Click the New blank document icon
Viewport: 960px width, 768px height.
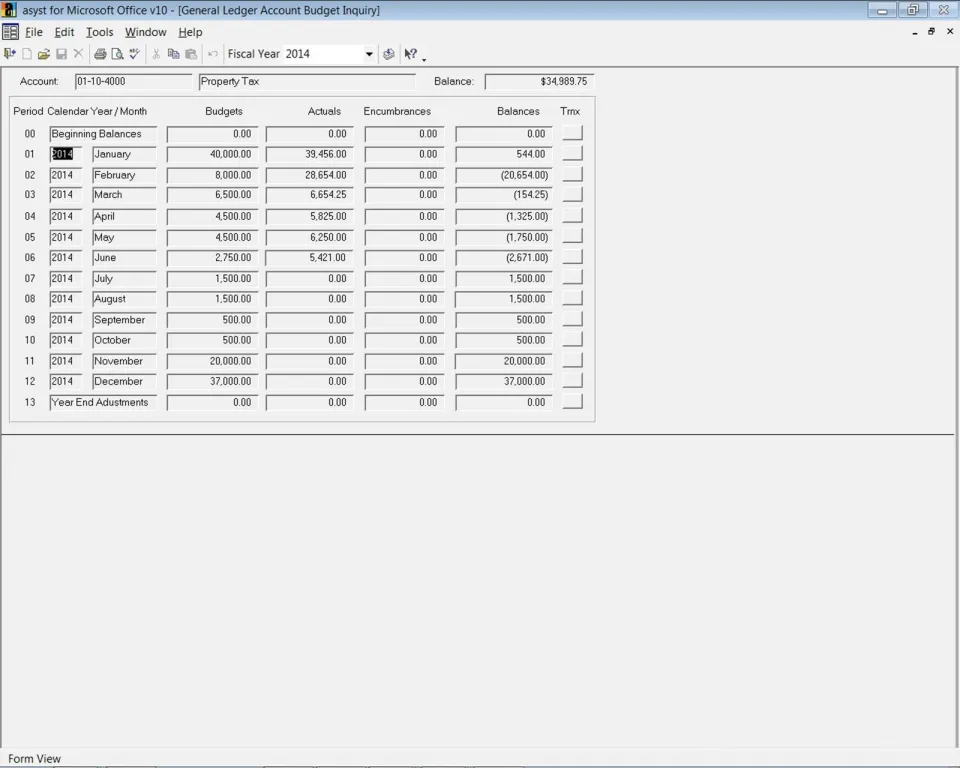pyautogui.click(x=27, y=54)
